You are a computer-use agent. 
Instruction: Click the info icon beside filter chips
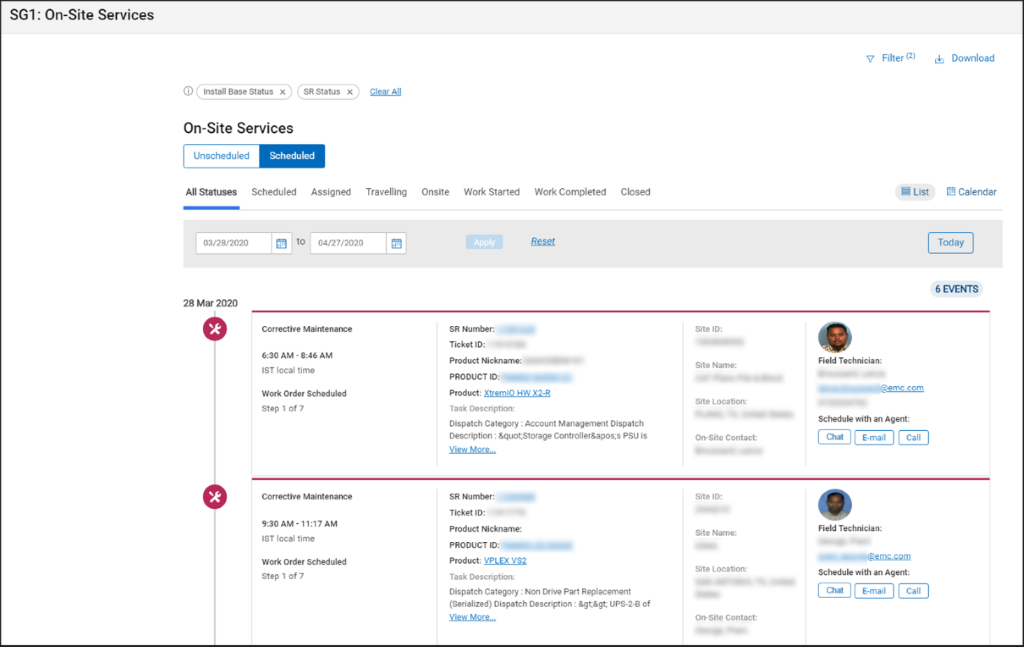[x=187, y=90]
